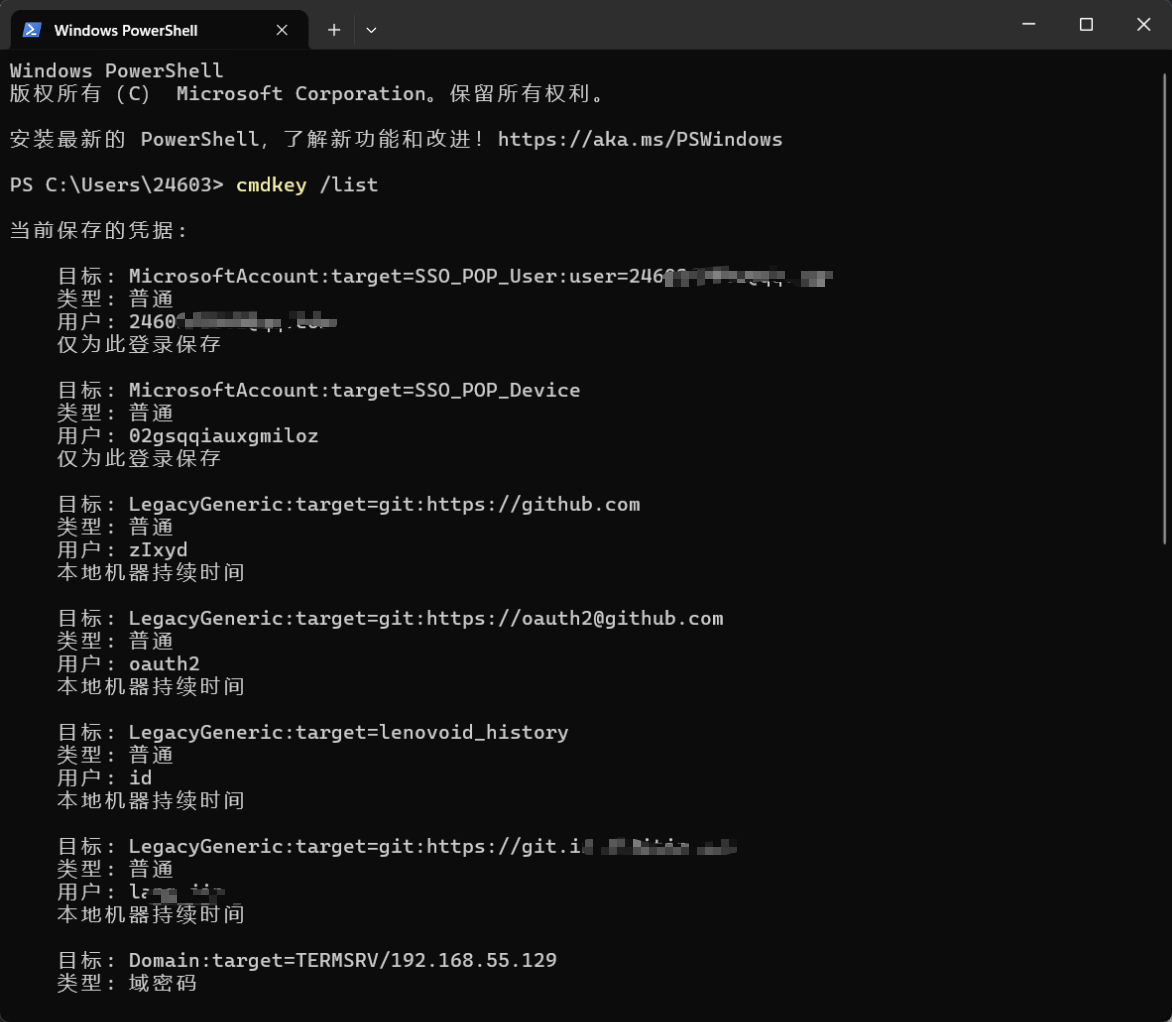
Task: Click the Microsoft Corporation copyright line
Action: coord(306,93)
